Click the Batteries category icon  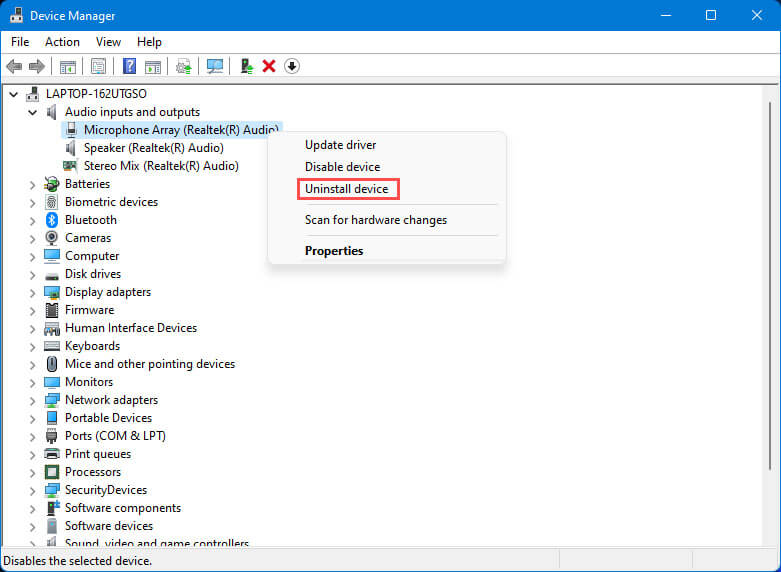[52, 184]
